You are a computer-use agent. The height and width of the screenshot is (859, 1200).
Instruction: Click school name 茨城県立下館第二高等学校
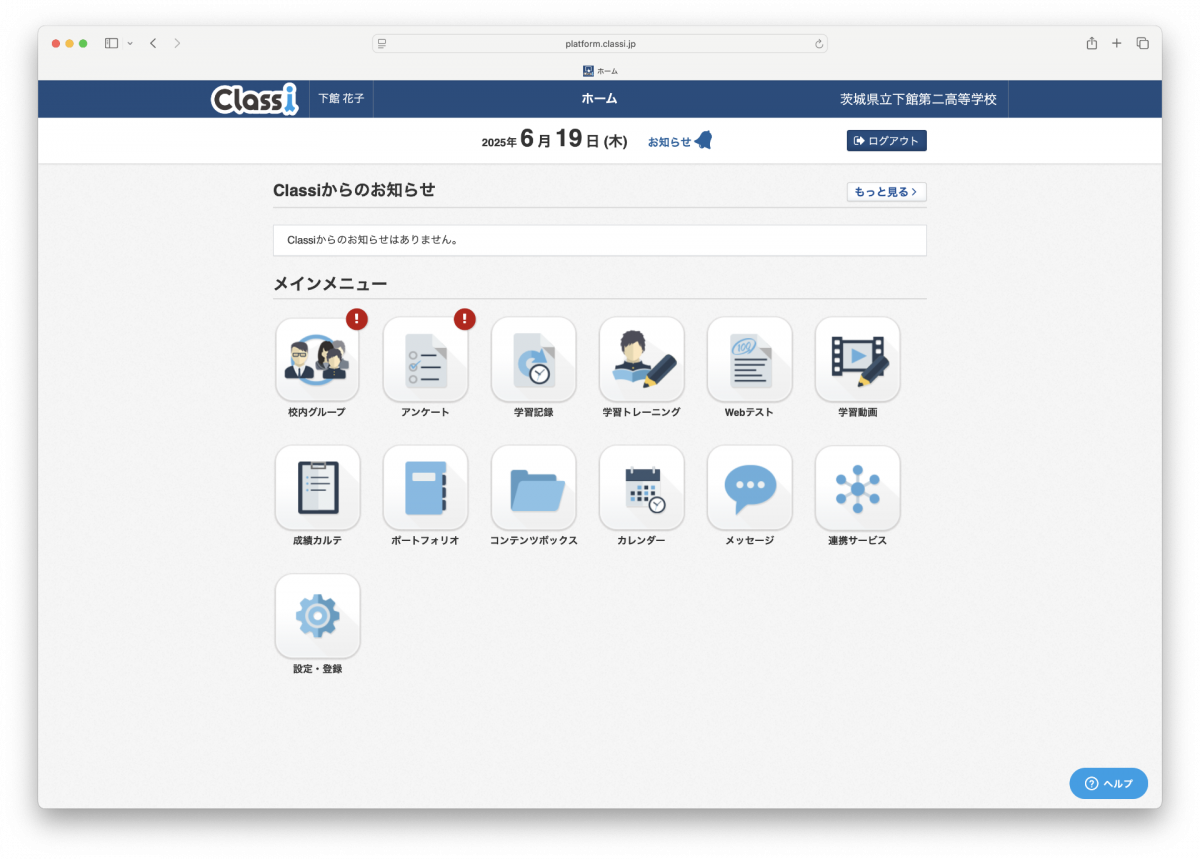pyautogui.click(x=918, y=99)
